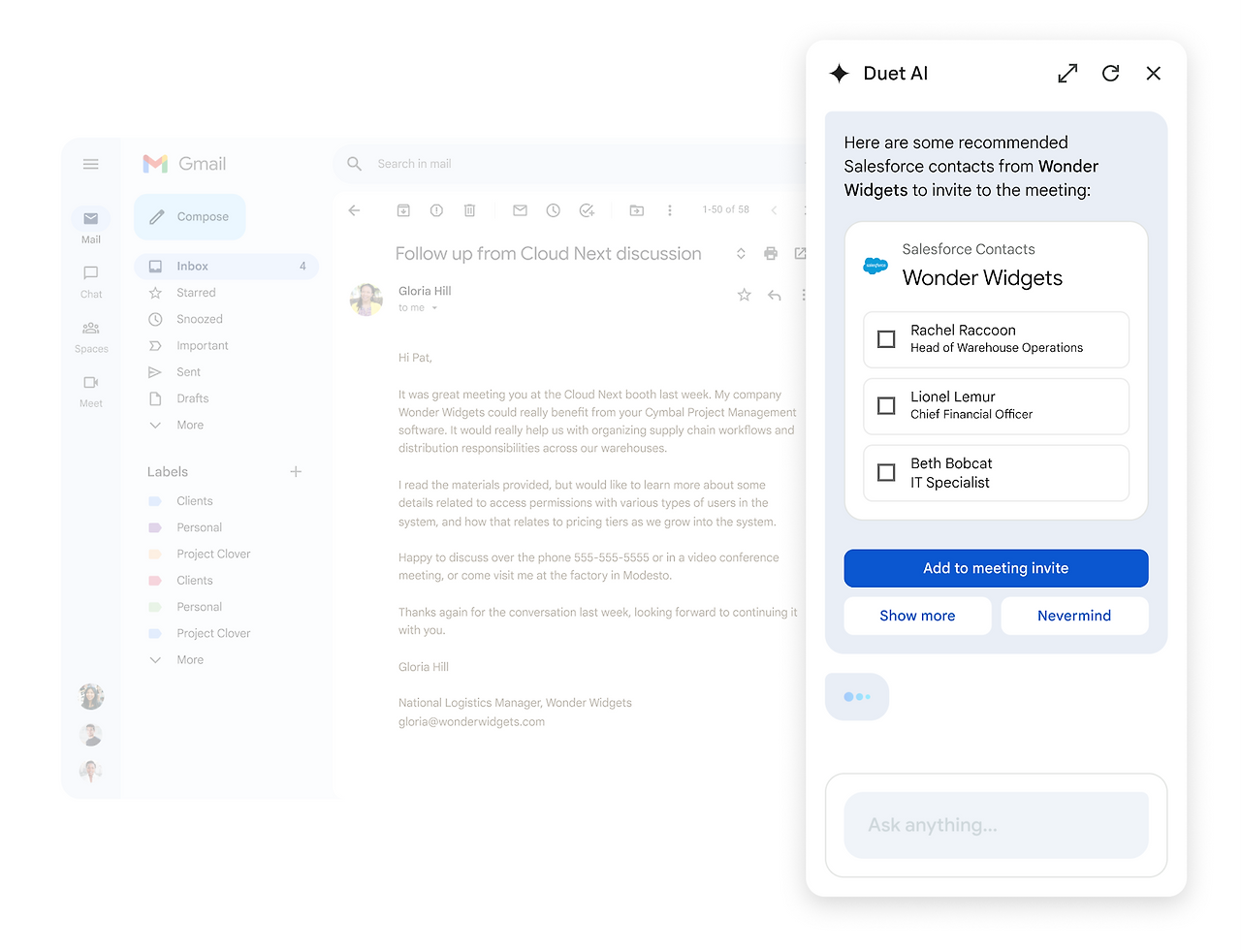Toggle expand all on the email subject line

coord(741,254)
